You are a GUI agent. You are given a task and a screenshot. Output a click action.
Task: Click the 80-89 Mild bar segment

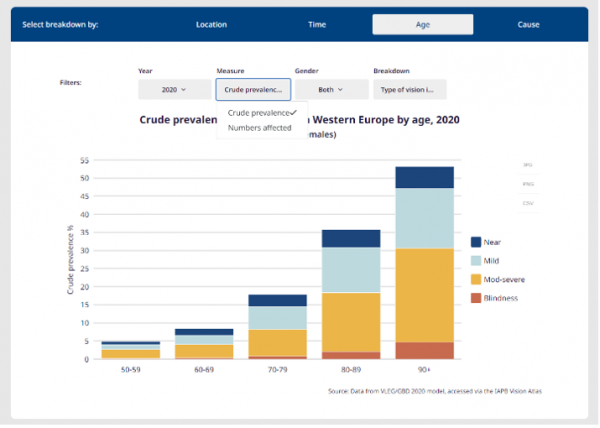click(x=351, y=270)
